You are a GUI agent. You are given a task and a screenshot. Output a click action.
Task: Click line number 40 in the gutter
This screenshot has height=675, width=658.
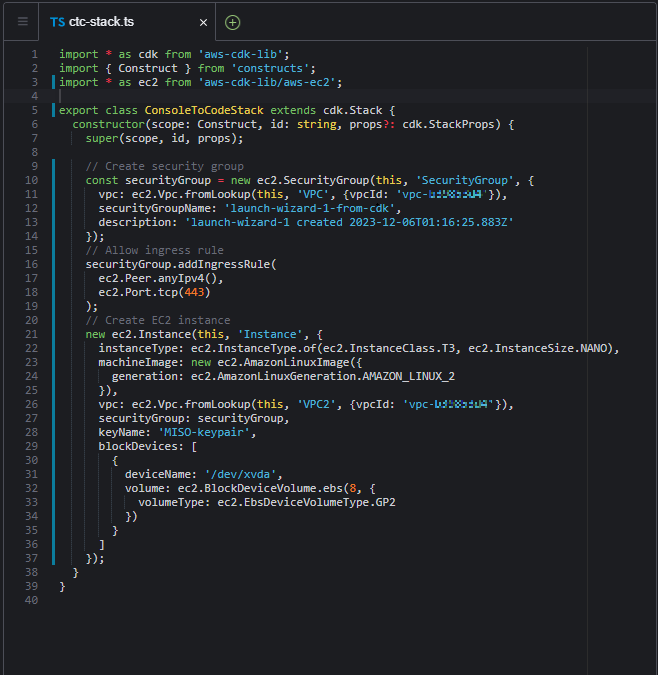tap(32, 600)
